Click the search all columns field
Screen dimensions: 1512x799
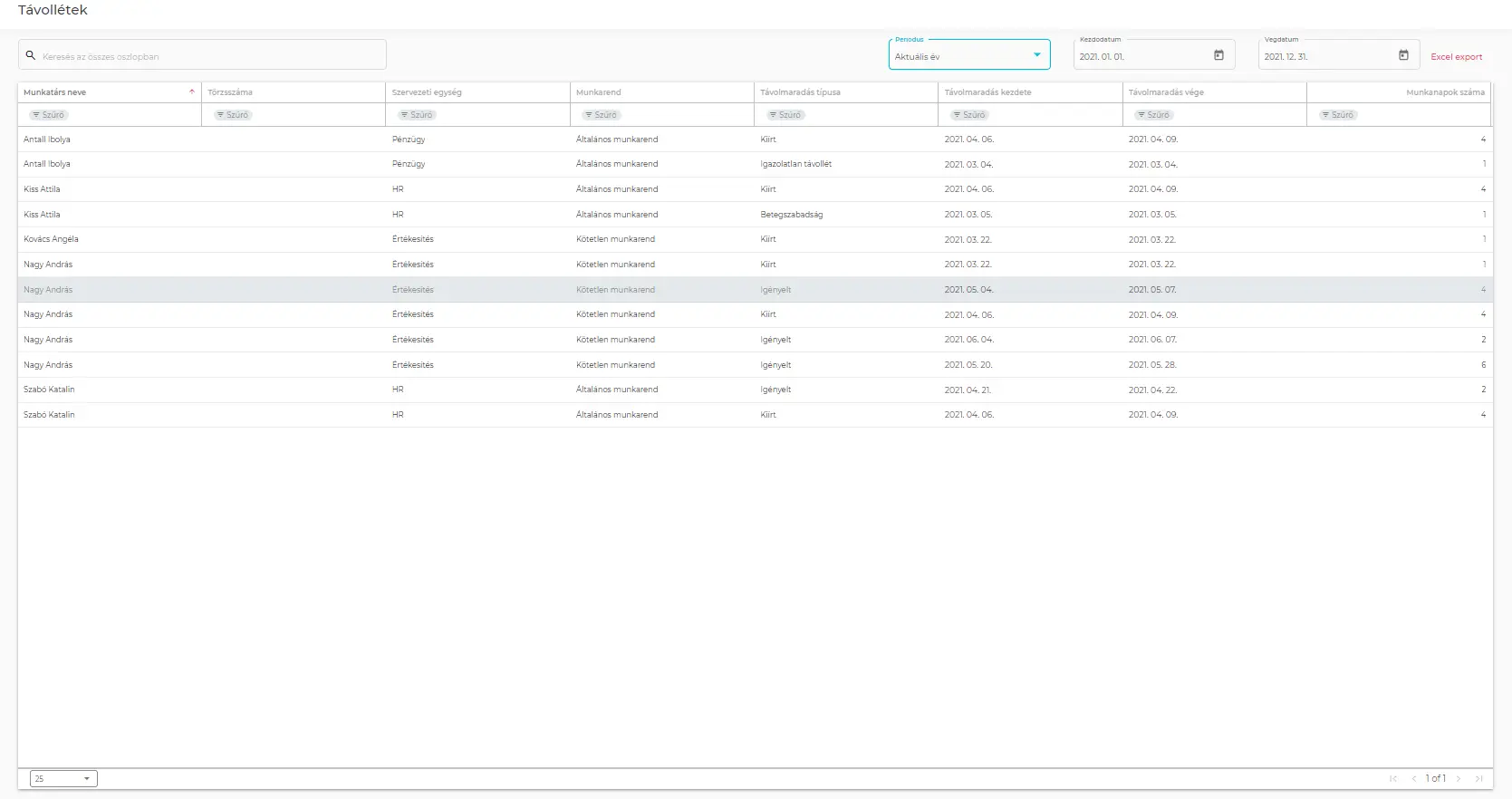coord(208,56)
